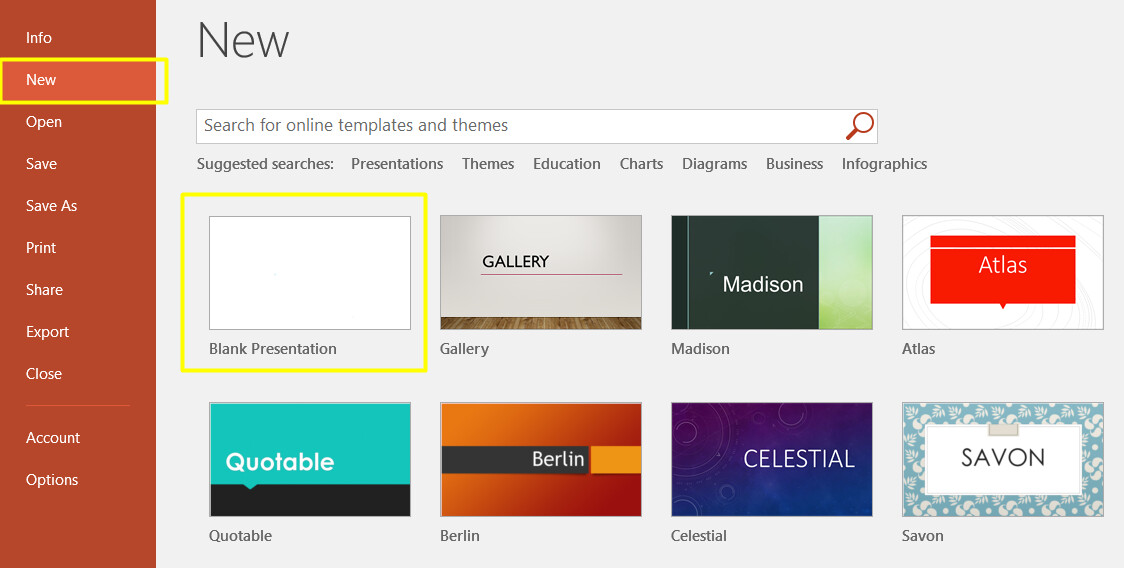This screenshot has width=1124, height=568.
Task: Open the Export menu item
Action: 47,332
